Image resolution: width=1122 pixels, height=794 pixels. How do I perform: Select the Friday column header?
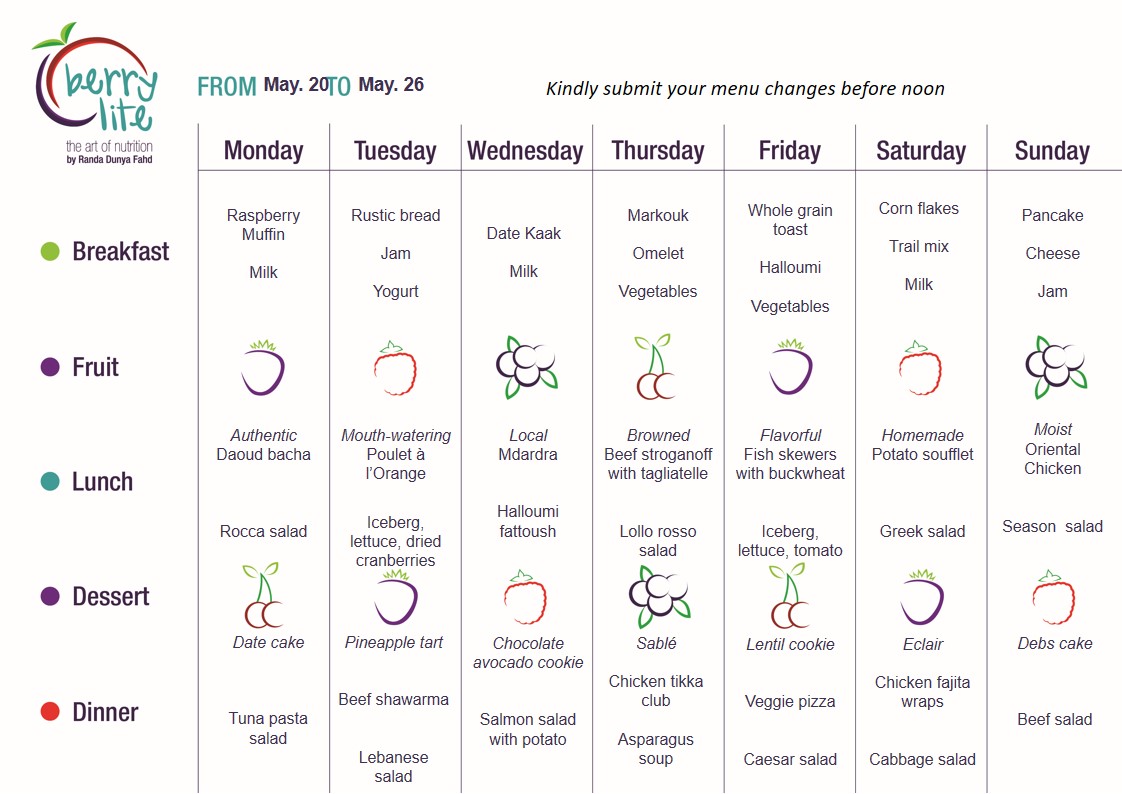click(790, 150)
